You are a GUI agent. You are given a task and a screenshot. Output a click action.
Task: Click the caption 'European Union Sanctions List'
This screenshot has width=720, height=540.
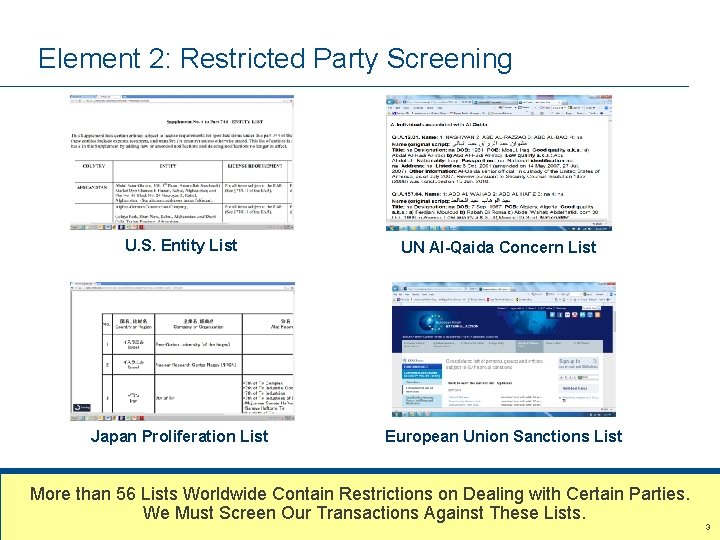[x=504, y=436]
